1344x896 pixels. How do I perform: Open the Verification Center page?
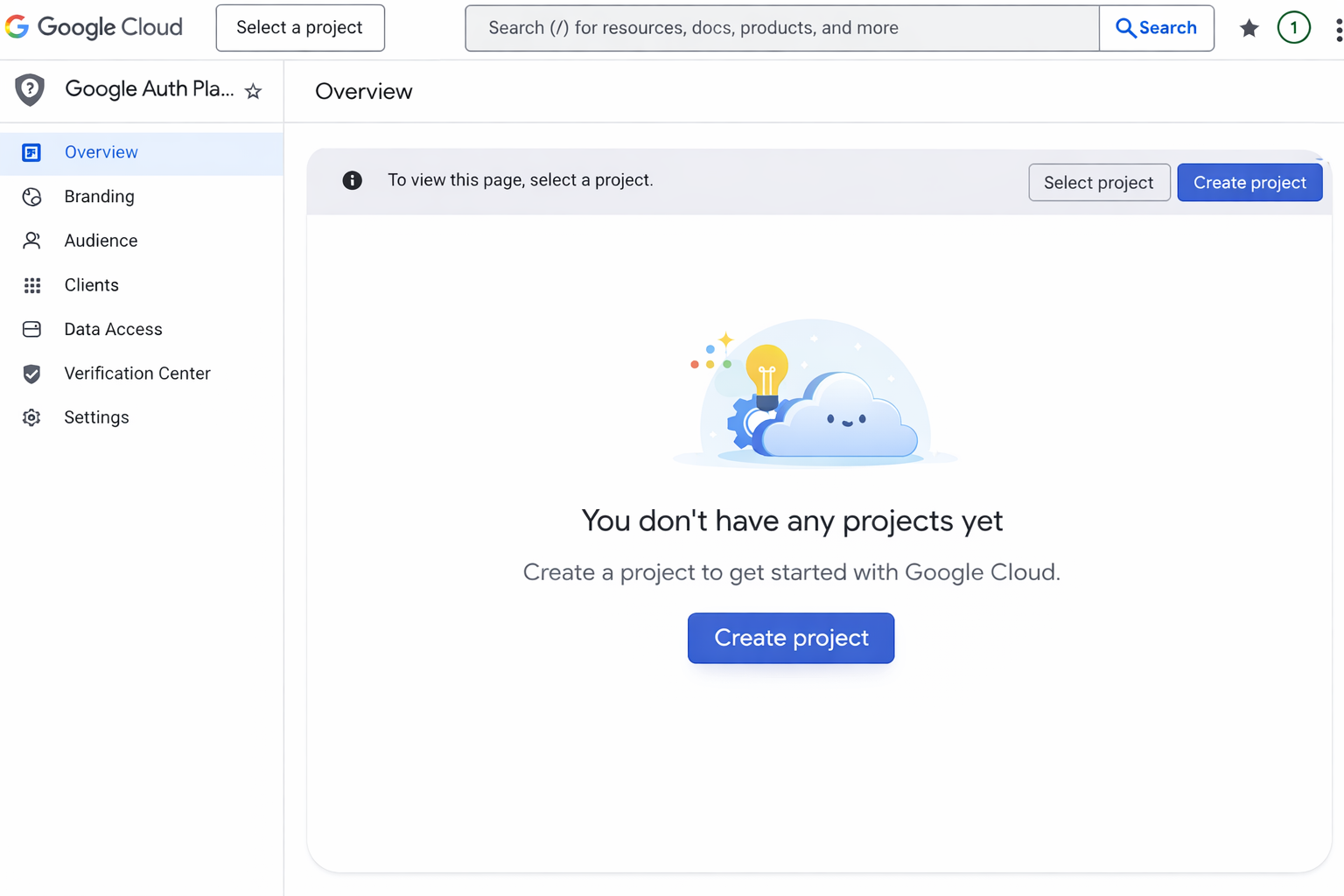137,374
